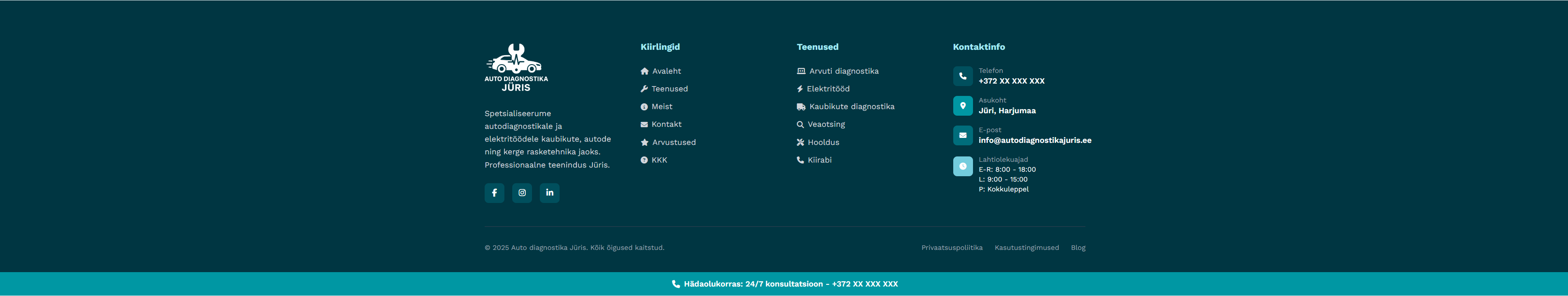Open the Arvustused reviews link

[668, 142]
